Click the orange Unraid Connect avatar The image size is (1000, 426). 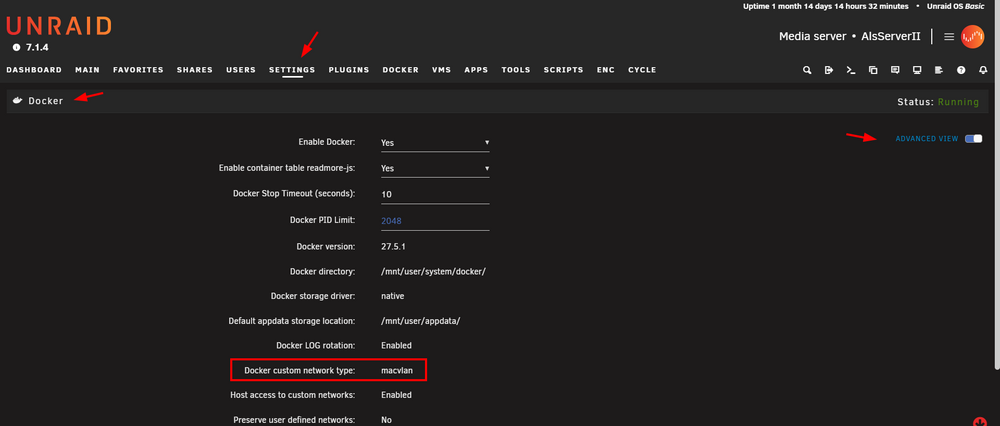pos(973,37)
